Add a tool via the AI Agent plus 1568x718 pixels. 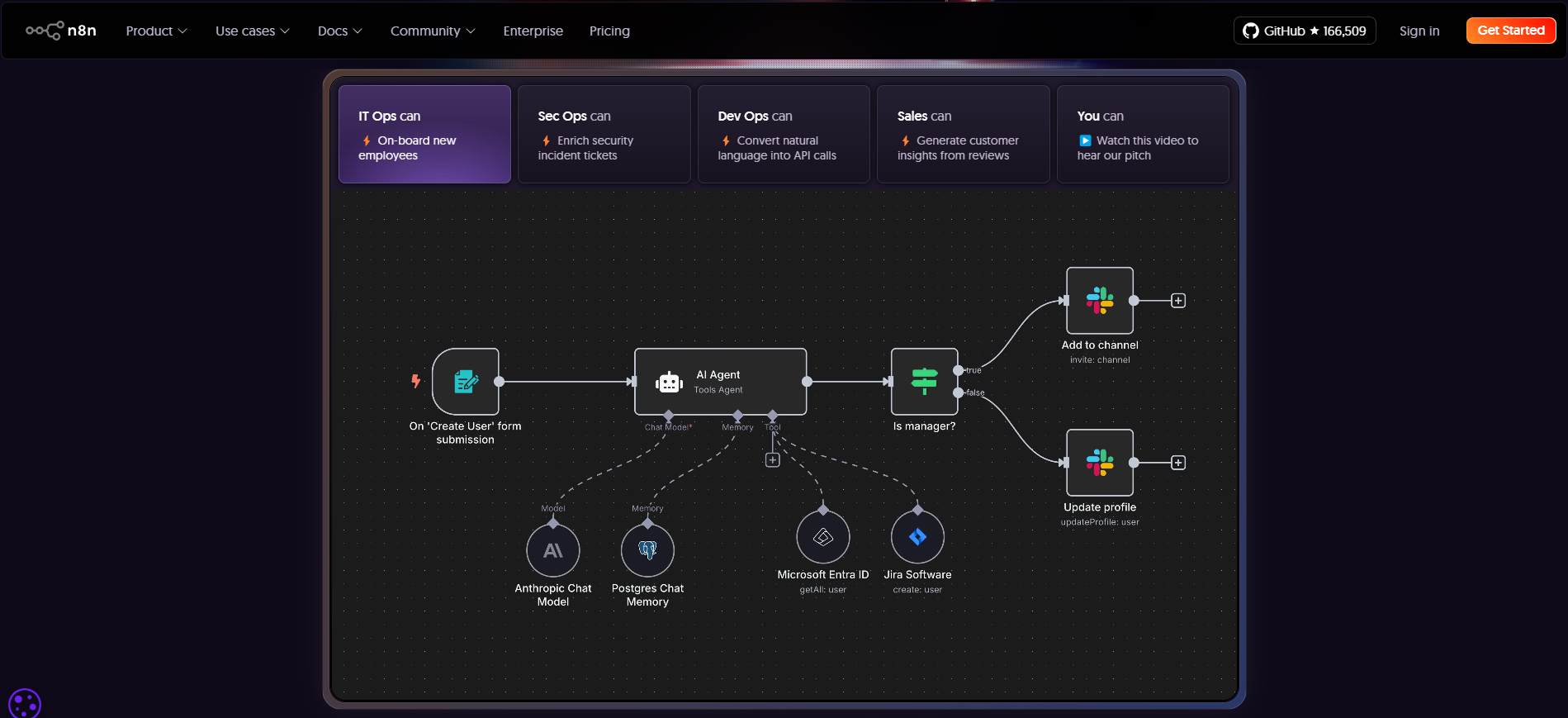click(772, 460)
